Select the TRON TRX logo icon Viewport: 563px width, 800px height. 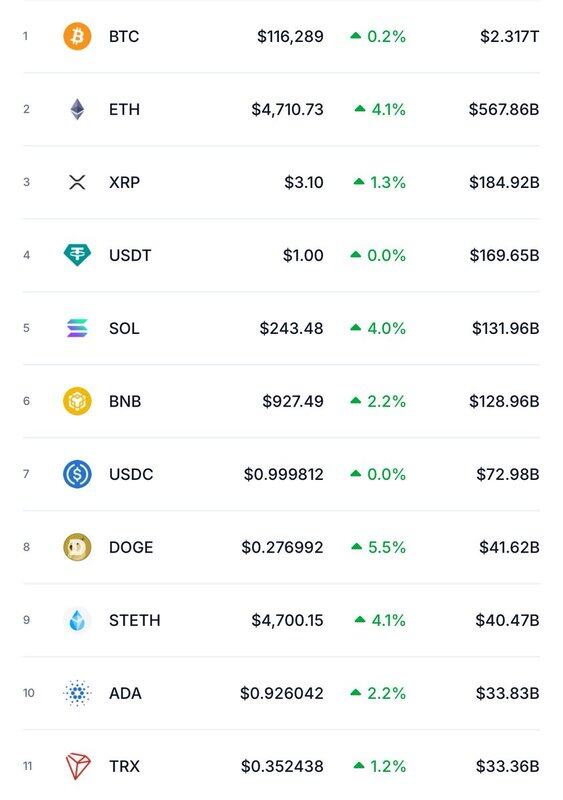tap(78, 766)
